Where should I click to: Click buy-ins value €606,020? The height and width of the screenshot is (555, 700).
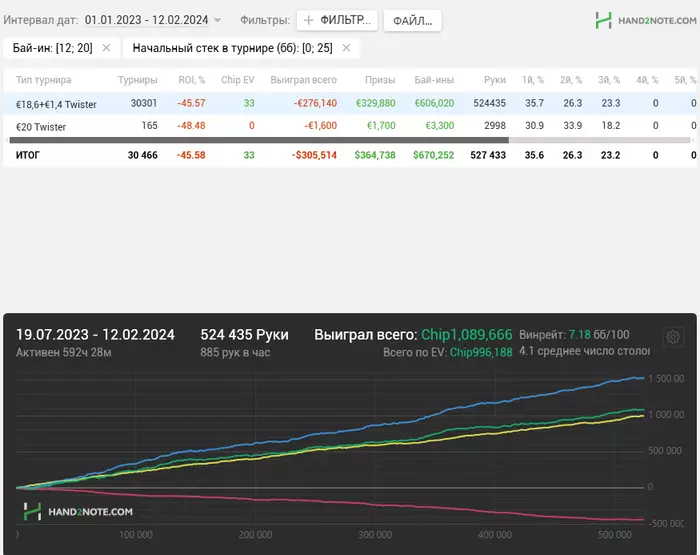pos(434,103)
